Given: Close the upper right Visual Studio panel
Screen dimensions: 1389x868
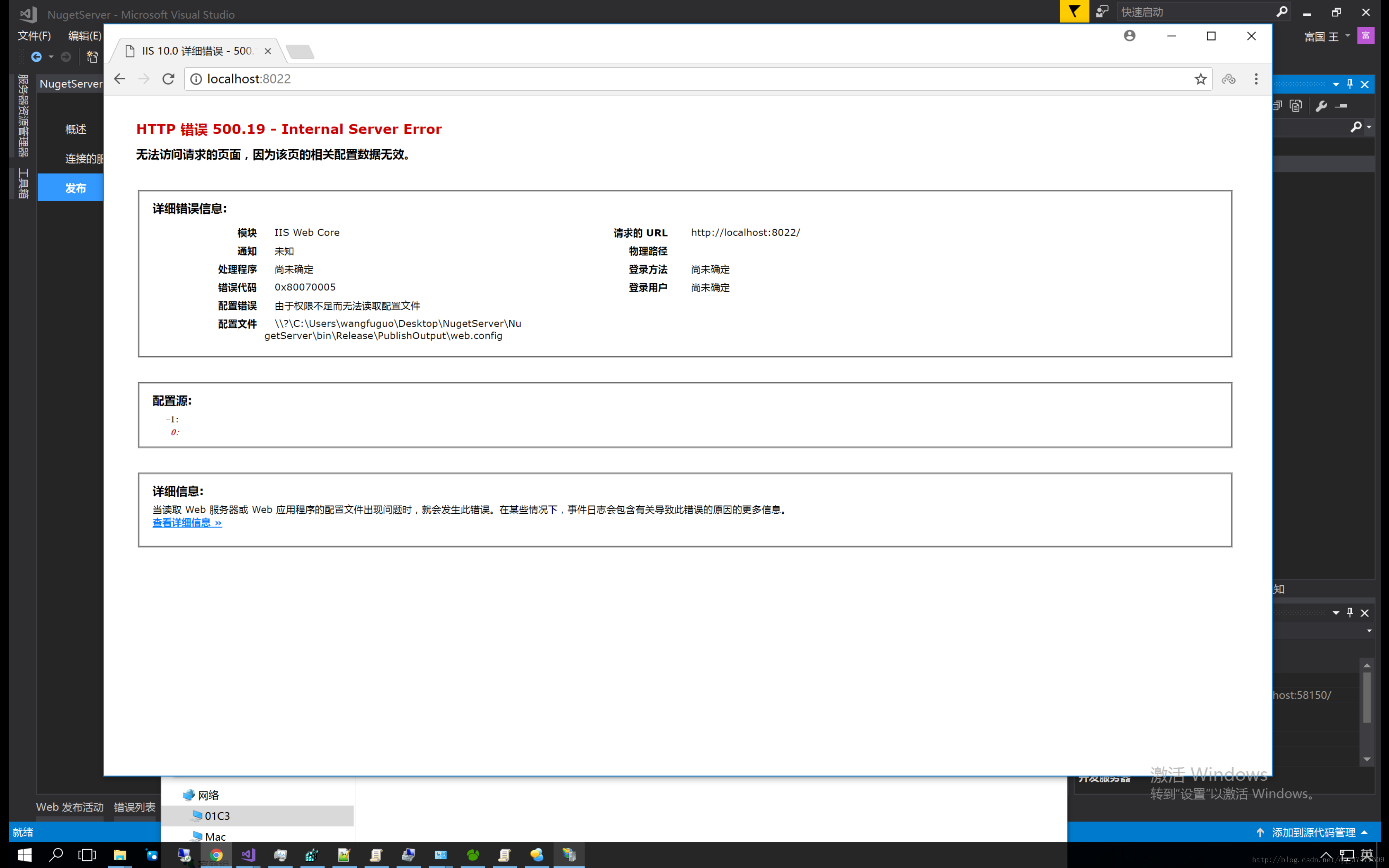Looking at the screenshot, I should click(1365, 84).
